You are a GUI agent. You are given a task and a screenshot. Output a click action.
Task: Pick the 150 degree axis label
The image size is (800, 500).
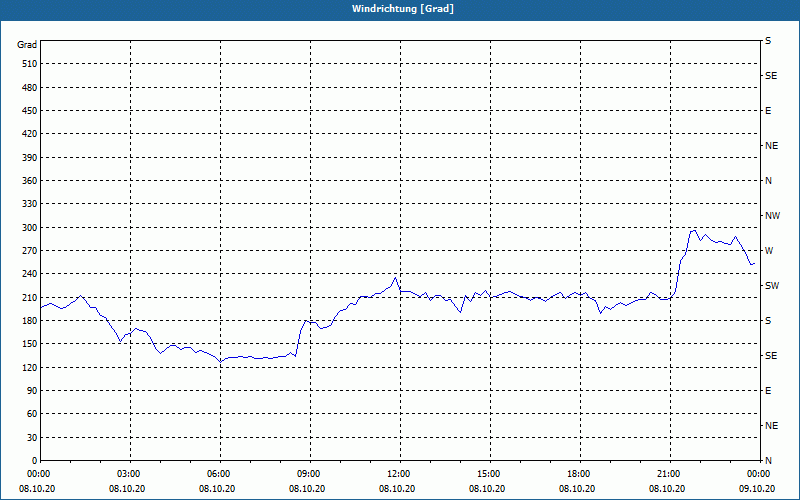30,344
